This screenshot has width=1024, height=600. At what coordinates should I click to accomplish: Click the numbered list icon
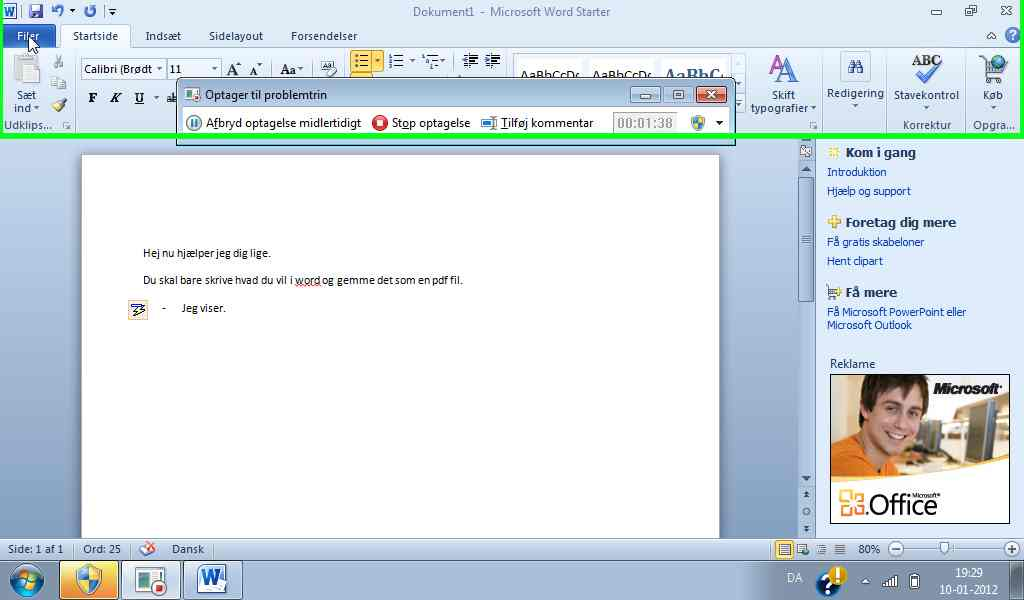(x=396, y=61)
